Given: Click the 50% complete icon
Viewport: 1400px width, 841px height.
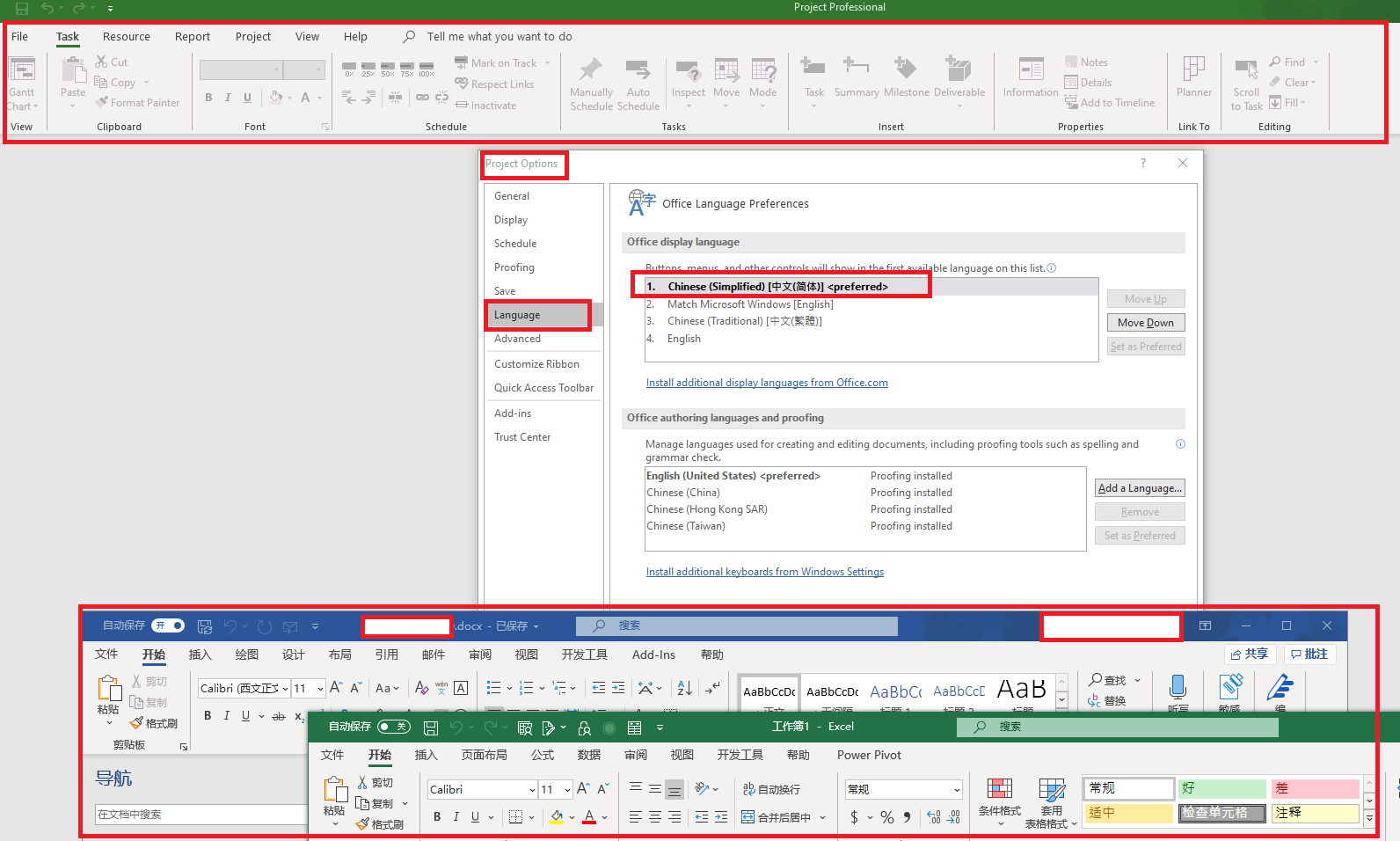Looking at the screenshot, I should click(388, 69).
